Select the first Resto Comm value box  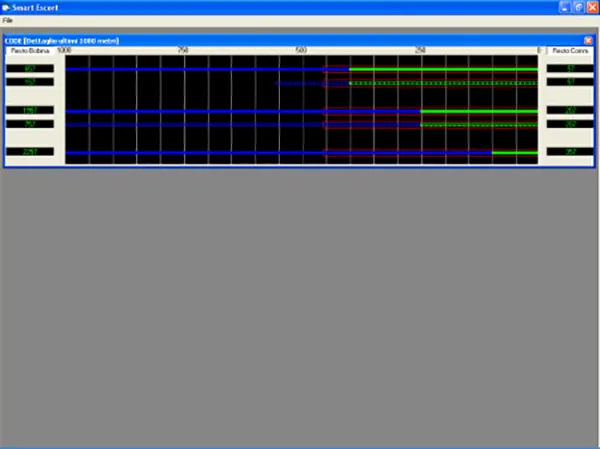click(570, 69)
